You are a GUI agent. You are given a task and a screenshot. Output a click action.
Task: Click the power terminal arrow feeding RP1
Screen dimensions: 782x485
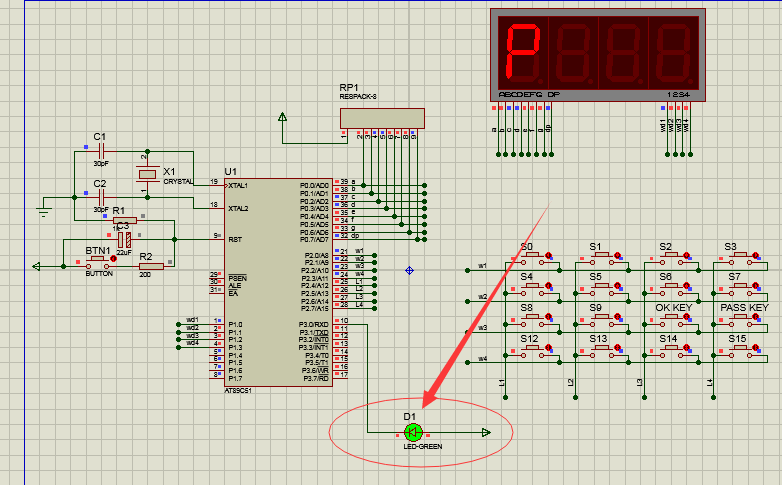pos(282,117)
